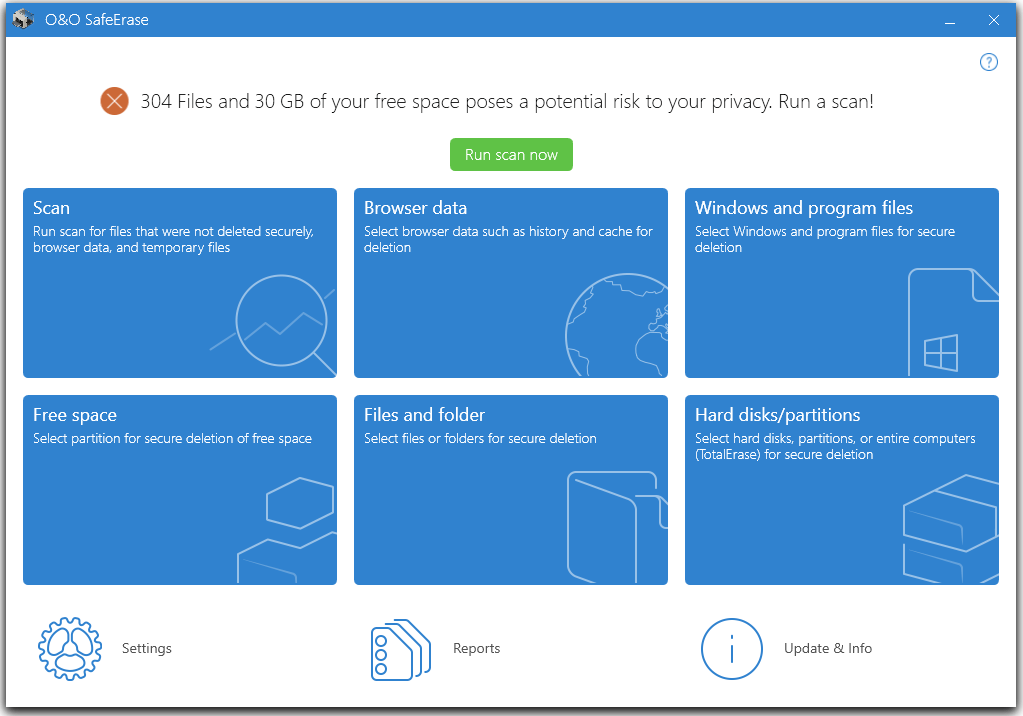Click the stacked disks graphic on Hard disks tile
This screenshot has height=716, width=1023.
[x=950, y=529]
